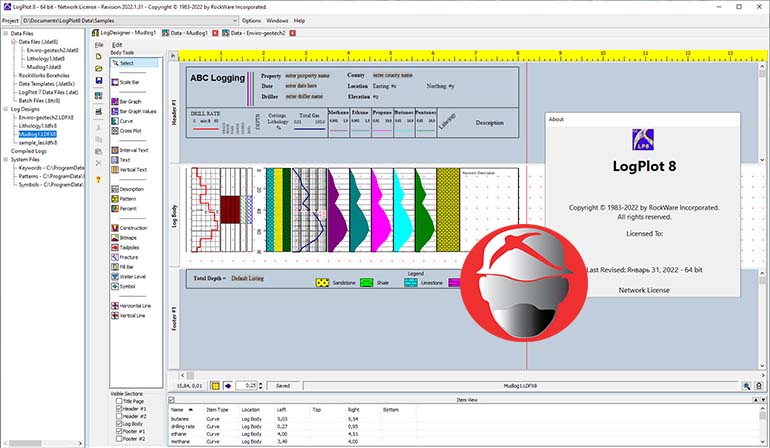The image size is (770, 448).
Task: Click the zoom magnifier icon beside filename bar
Action: [747, 386]
